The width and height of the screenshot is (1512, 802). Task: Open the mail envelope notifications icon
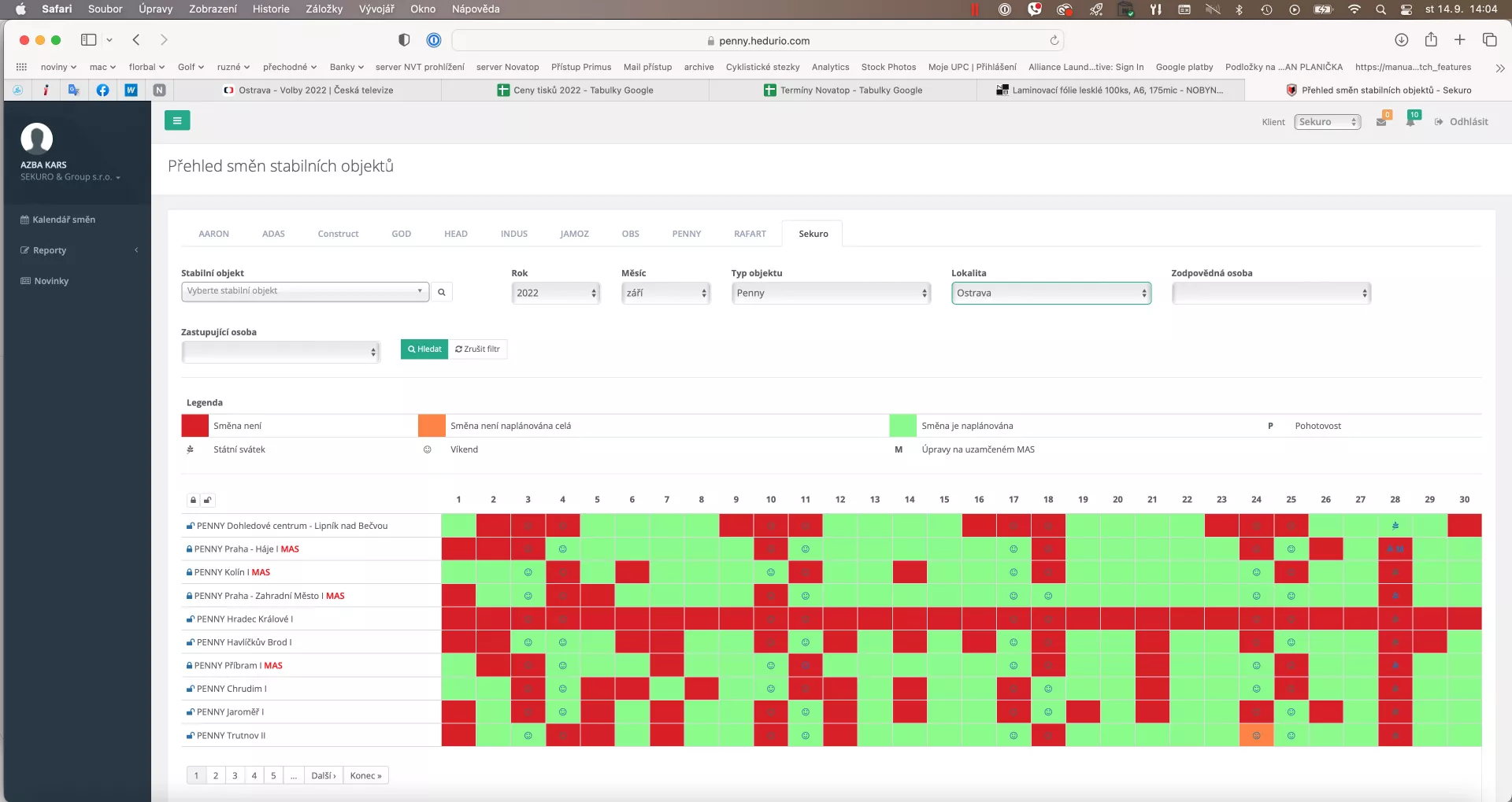[x=1381, y=122]
